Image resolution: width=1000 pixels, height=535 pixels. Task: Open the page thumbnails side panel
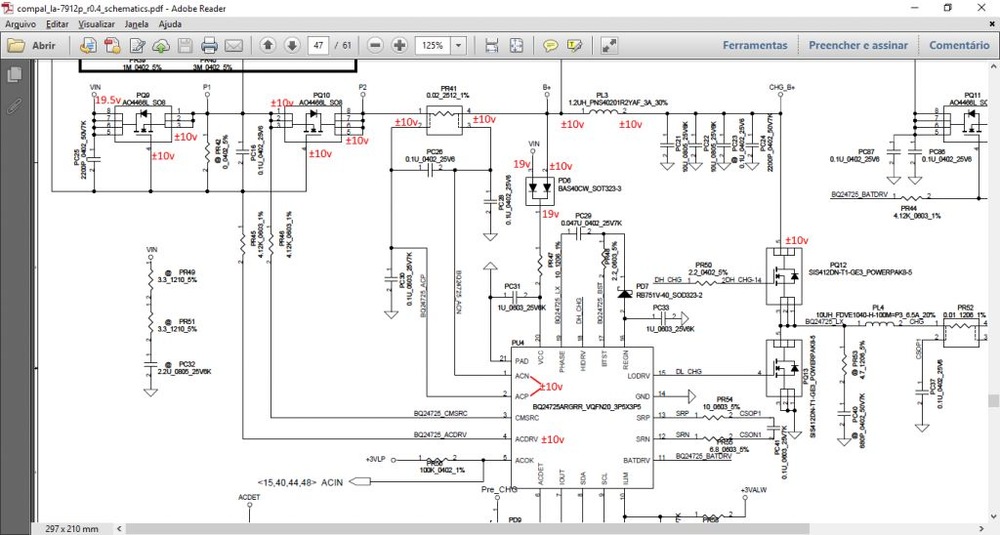click(14, 75)
